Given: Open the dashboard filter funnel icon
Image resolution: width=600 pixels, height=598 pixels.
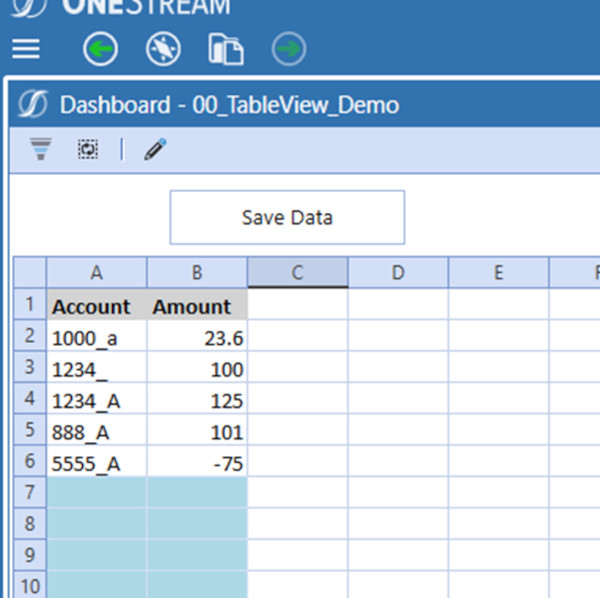Looking at the screenshot, I should [x=40, y=150].
